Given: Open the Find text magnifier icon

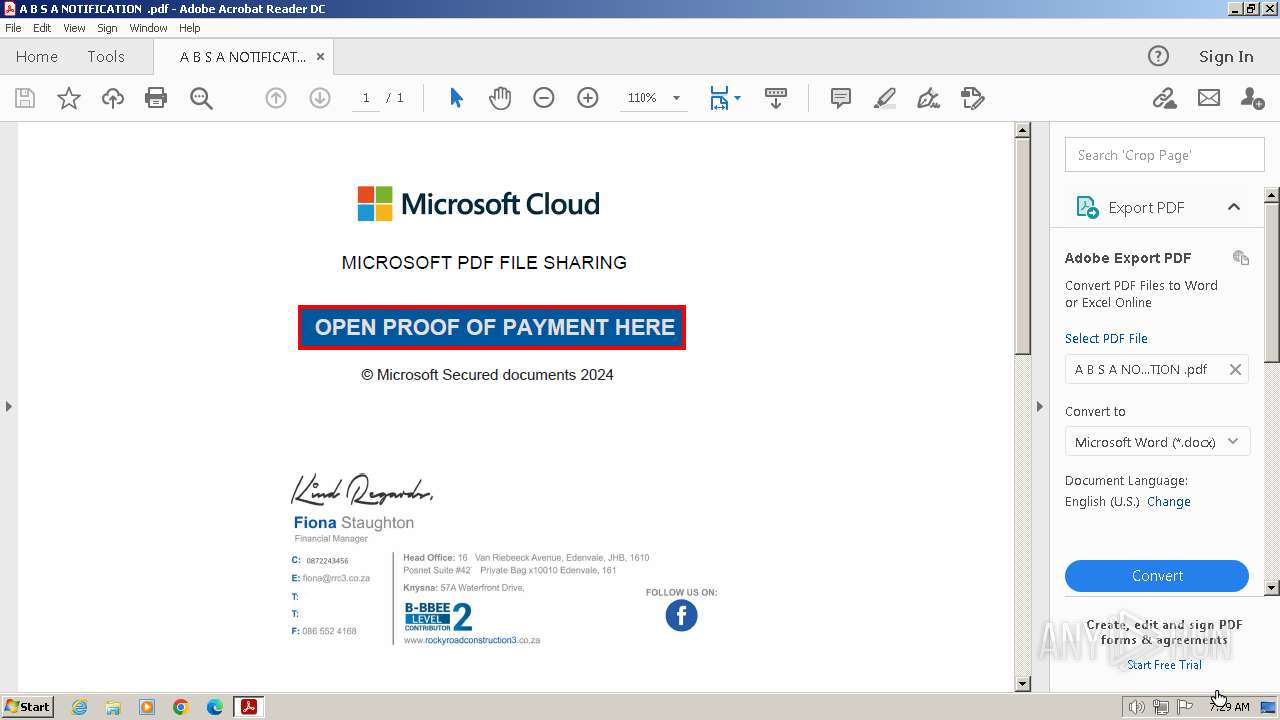Looking at the screenshot, I should pyautogui.click(x=201, y=98).
